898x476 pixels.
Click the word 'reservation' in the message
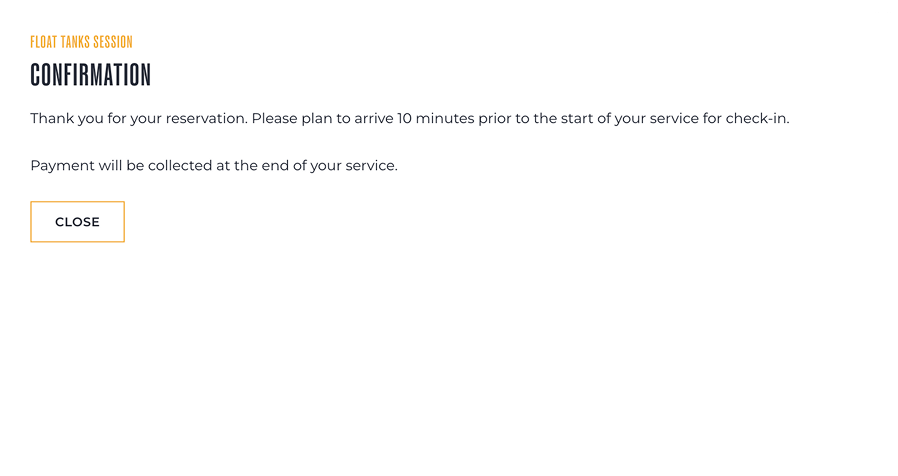tap(206, 119)
